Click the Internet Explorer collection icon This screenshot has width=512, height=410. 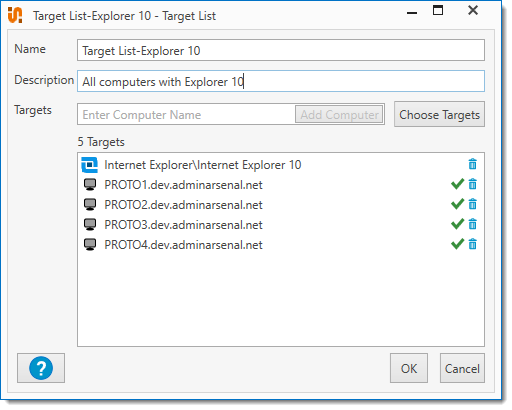click(90, 165)
